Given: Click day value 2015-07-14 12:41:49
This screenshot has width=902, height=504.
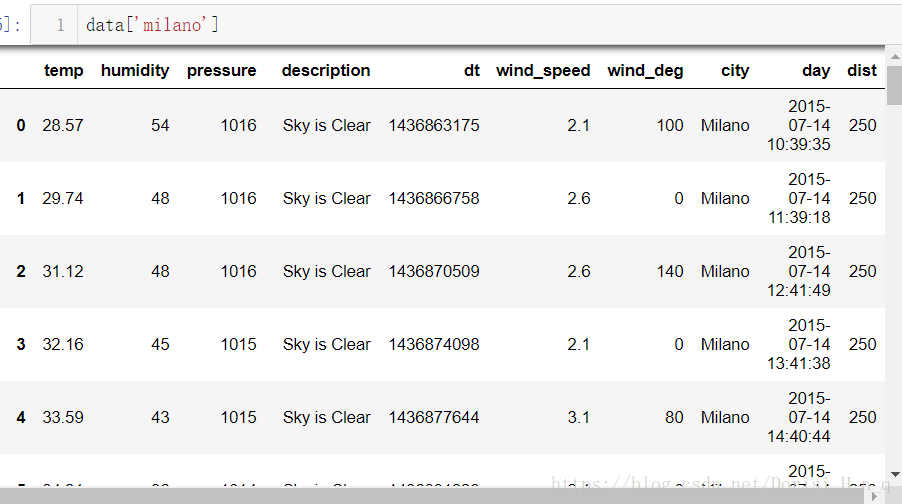Looking at the screenshot, I should [x=799, y=272].
